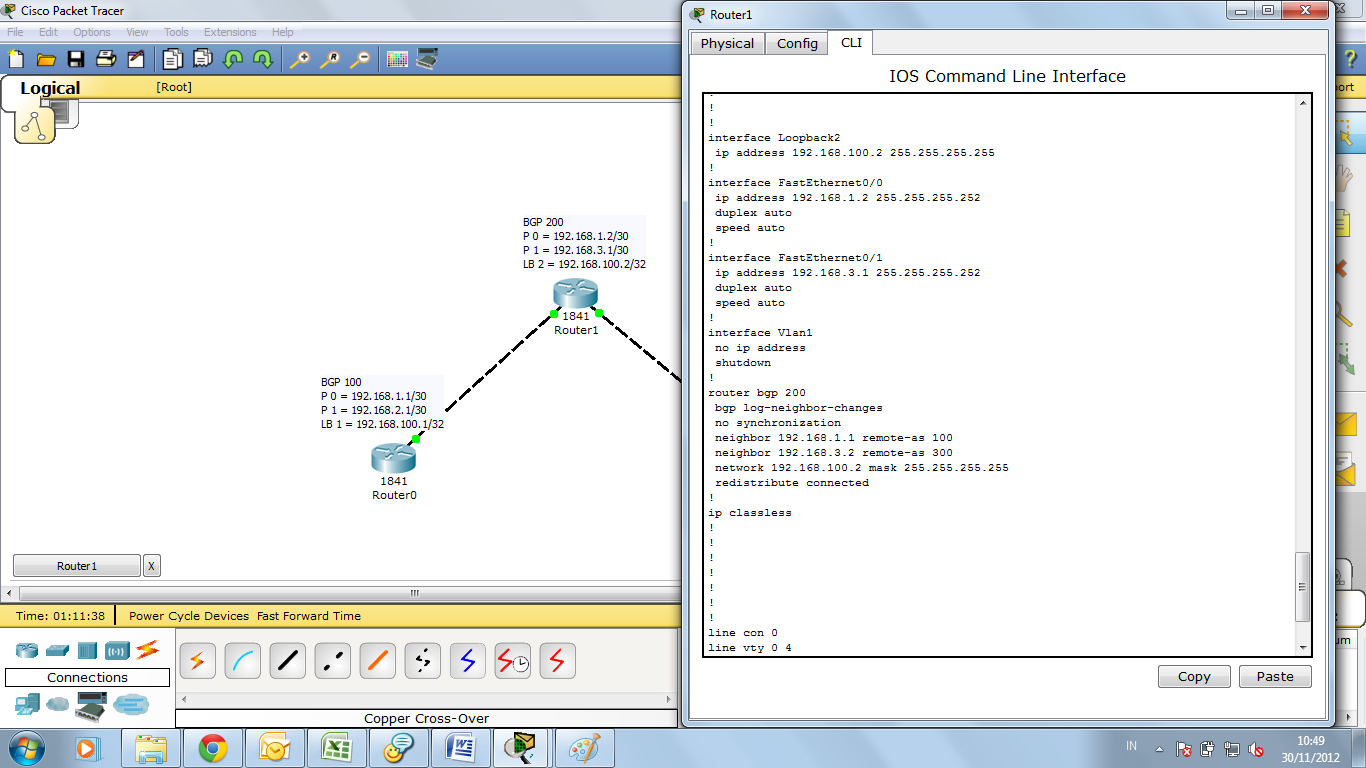The image size is (1366, 768).
Task: Open the Custom Devices Dialog icon
Action: [x=427, y=59]
